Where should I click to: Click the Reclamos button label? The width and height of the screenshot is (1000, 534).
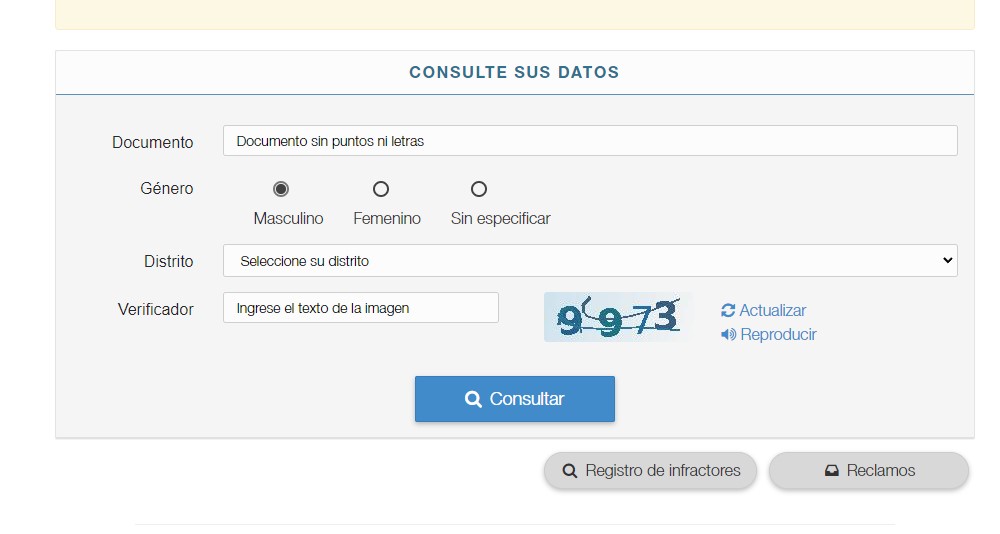[x=880, y=471]
